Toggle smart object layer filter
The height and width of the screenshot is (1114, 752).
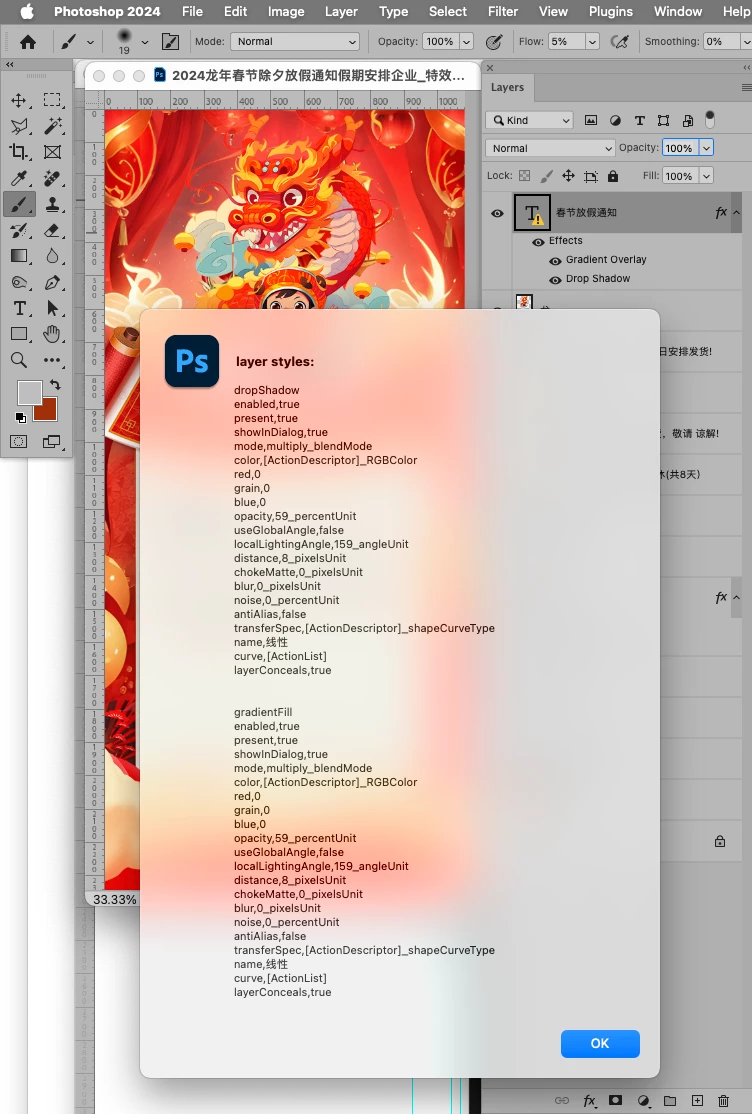click(687, 120)
